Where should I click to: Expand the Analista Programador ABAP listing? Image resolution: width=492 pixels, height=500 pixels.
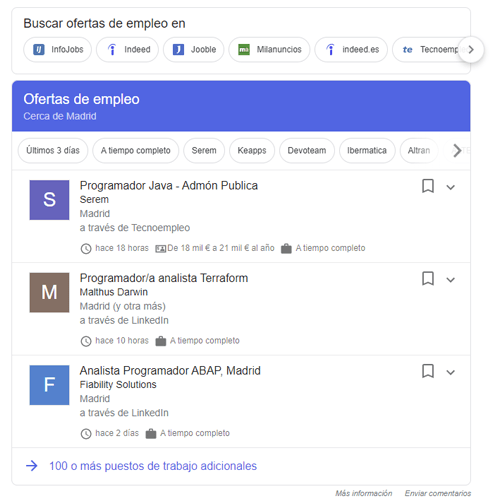(451, 372)
